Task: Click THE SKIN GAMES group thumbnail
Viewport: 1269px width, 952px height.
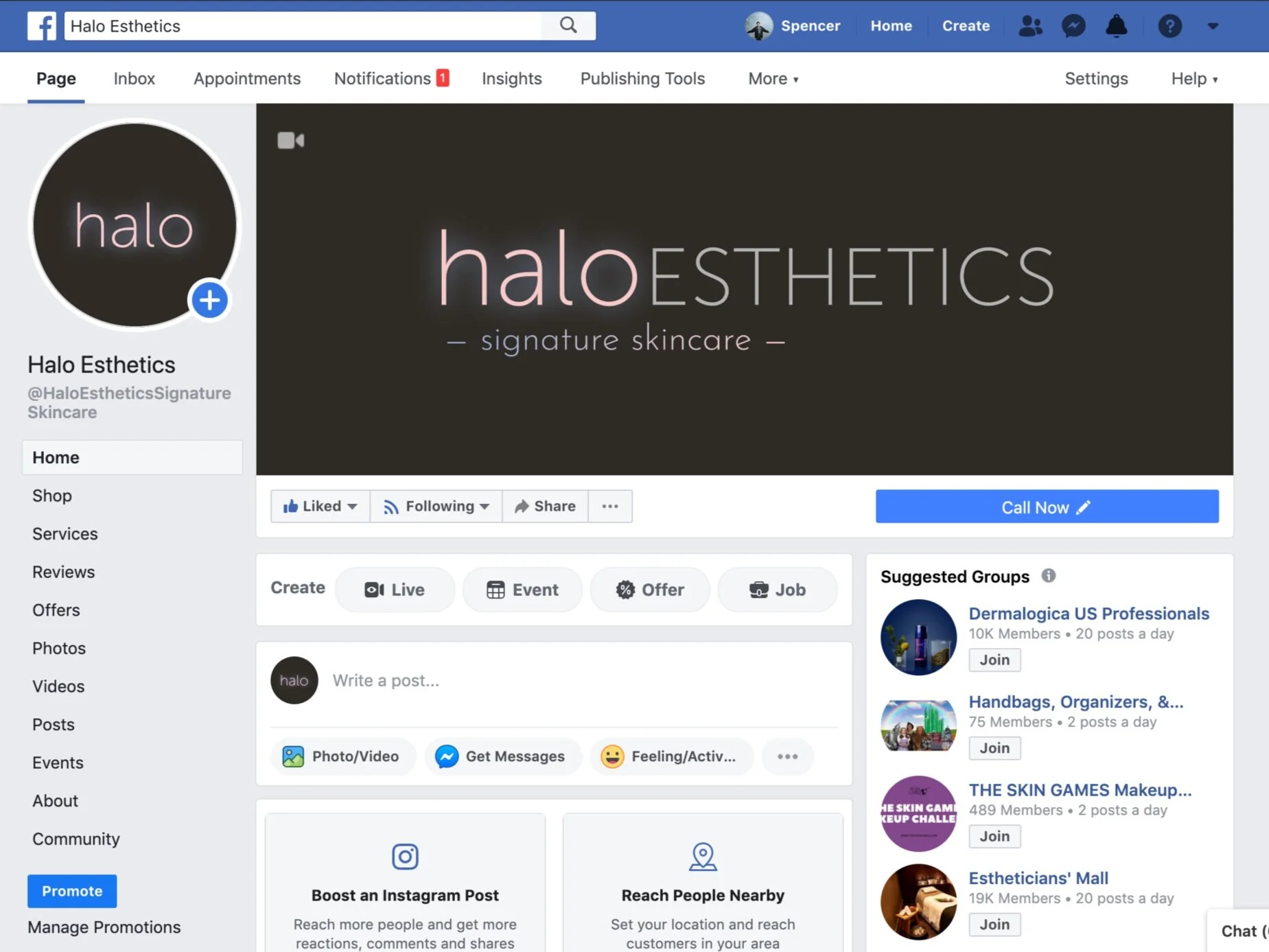Action: (x=918, y=814)
